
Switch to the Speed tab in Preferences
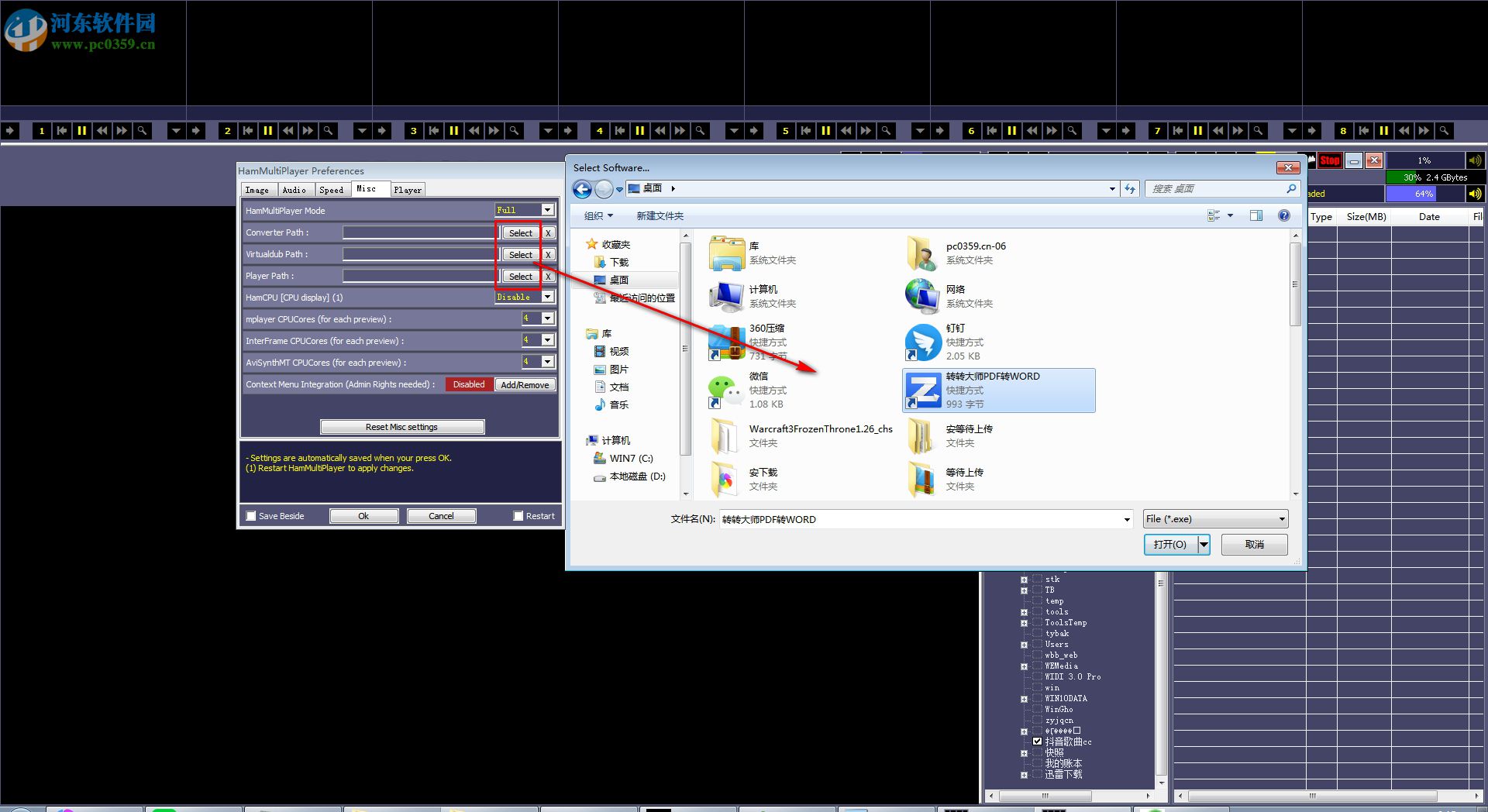point(332,190)
